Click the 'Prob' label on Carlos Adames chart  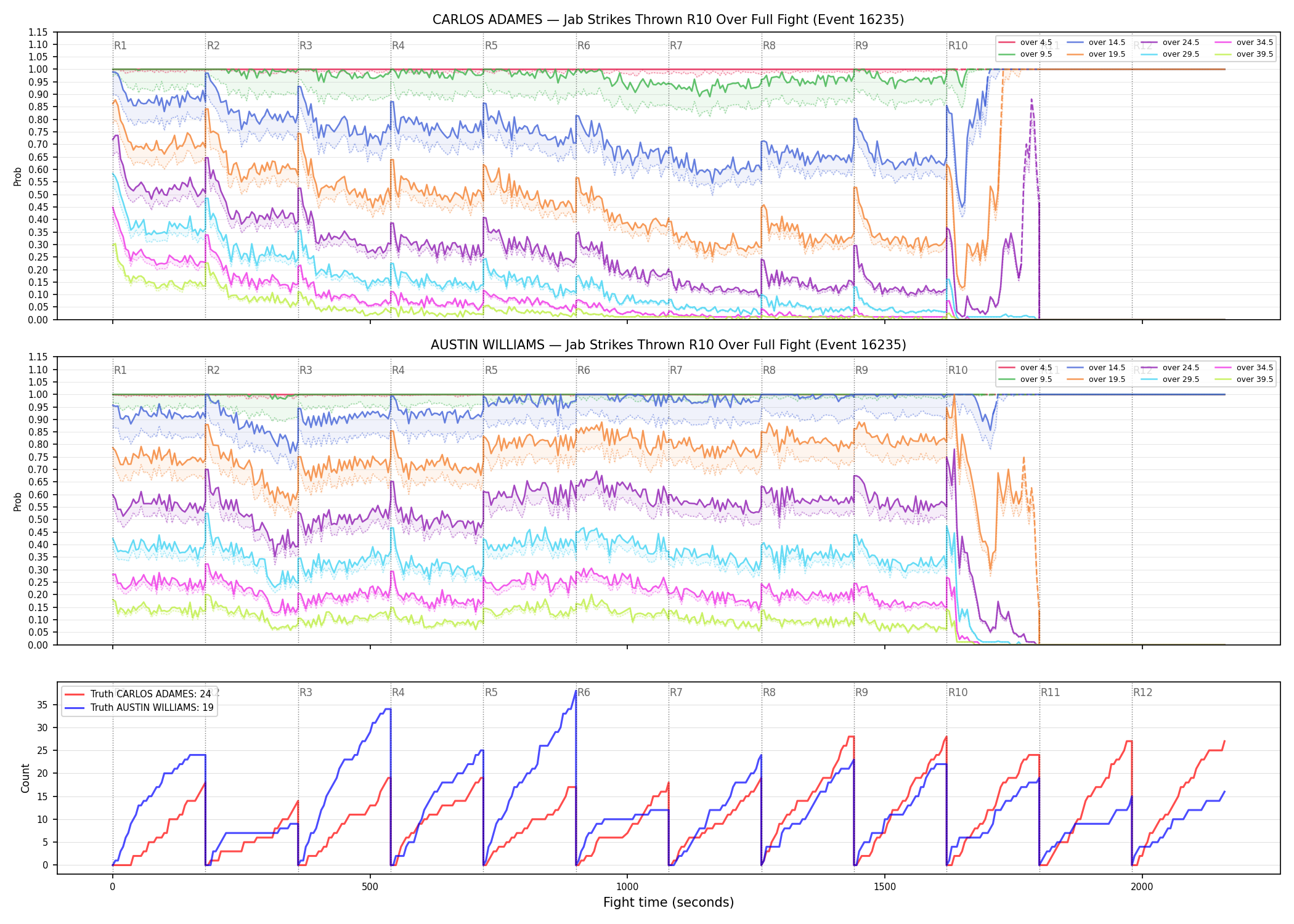pyautogui.click(x=18, y=177)
